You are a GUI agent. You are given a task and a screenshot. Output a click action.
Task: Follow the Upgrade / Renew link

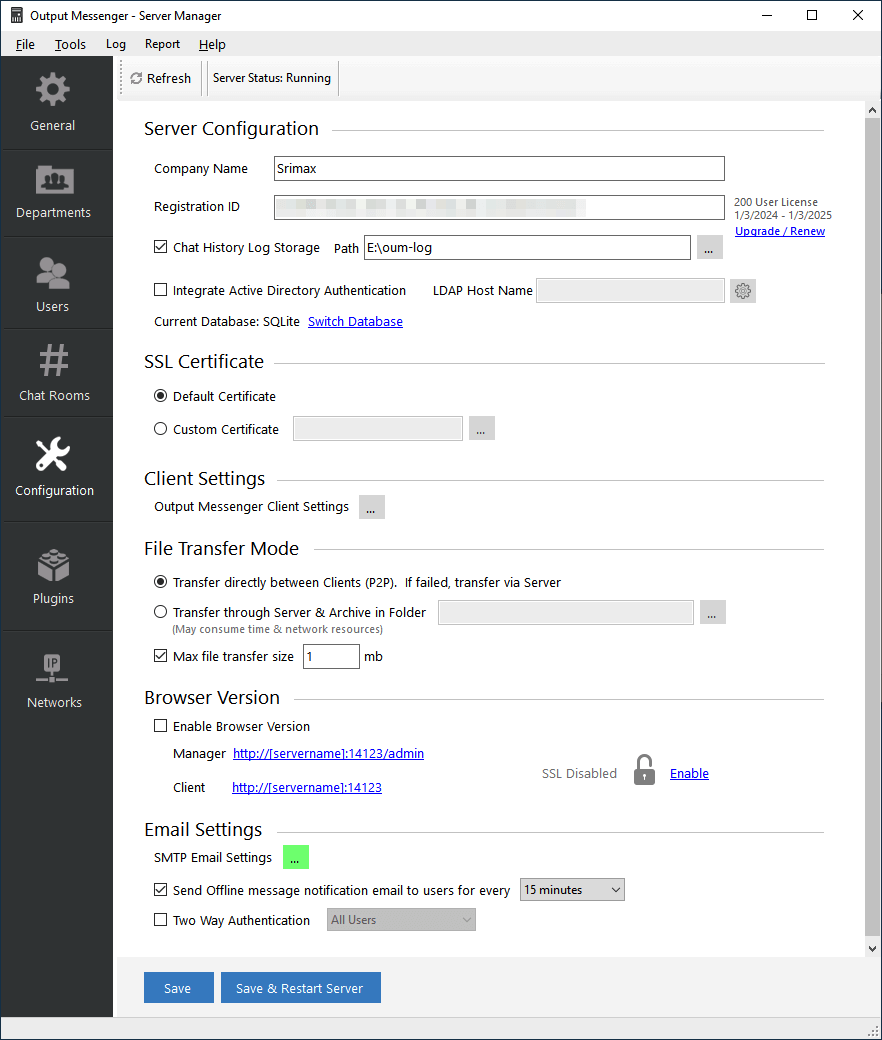[x=780, y=231]
